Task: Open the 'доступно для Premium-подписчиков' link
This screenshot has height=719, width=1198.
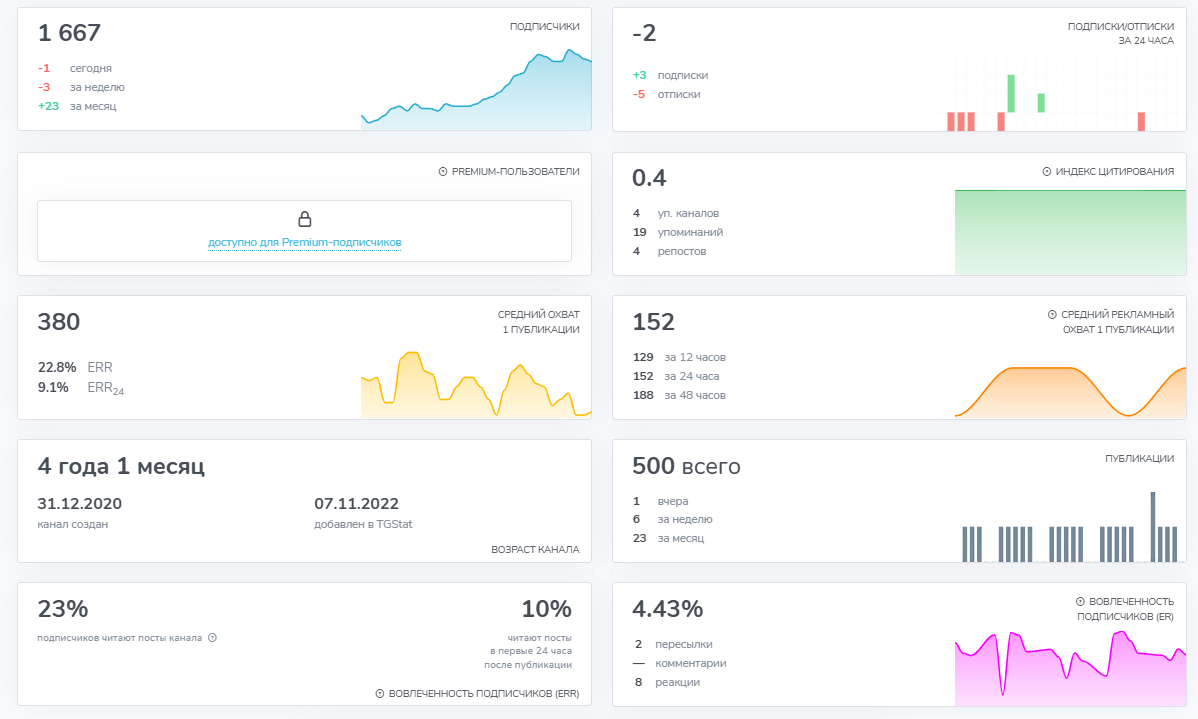Action: [x=304, y=242]
